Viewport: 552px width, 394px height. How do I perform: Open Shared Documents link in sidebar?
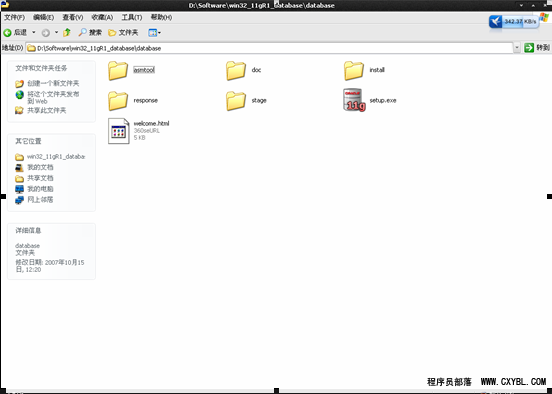(40, 178)
